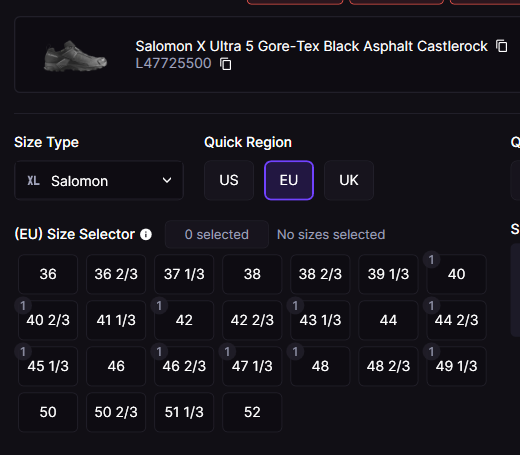The image size is (520, 455).
Task: Select size 50 2/3
Action: point(116,412)
